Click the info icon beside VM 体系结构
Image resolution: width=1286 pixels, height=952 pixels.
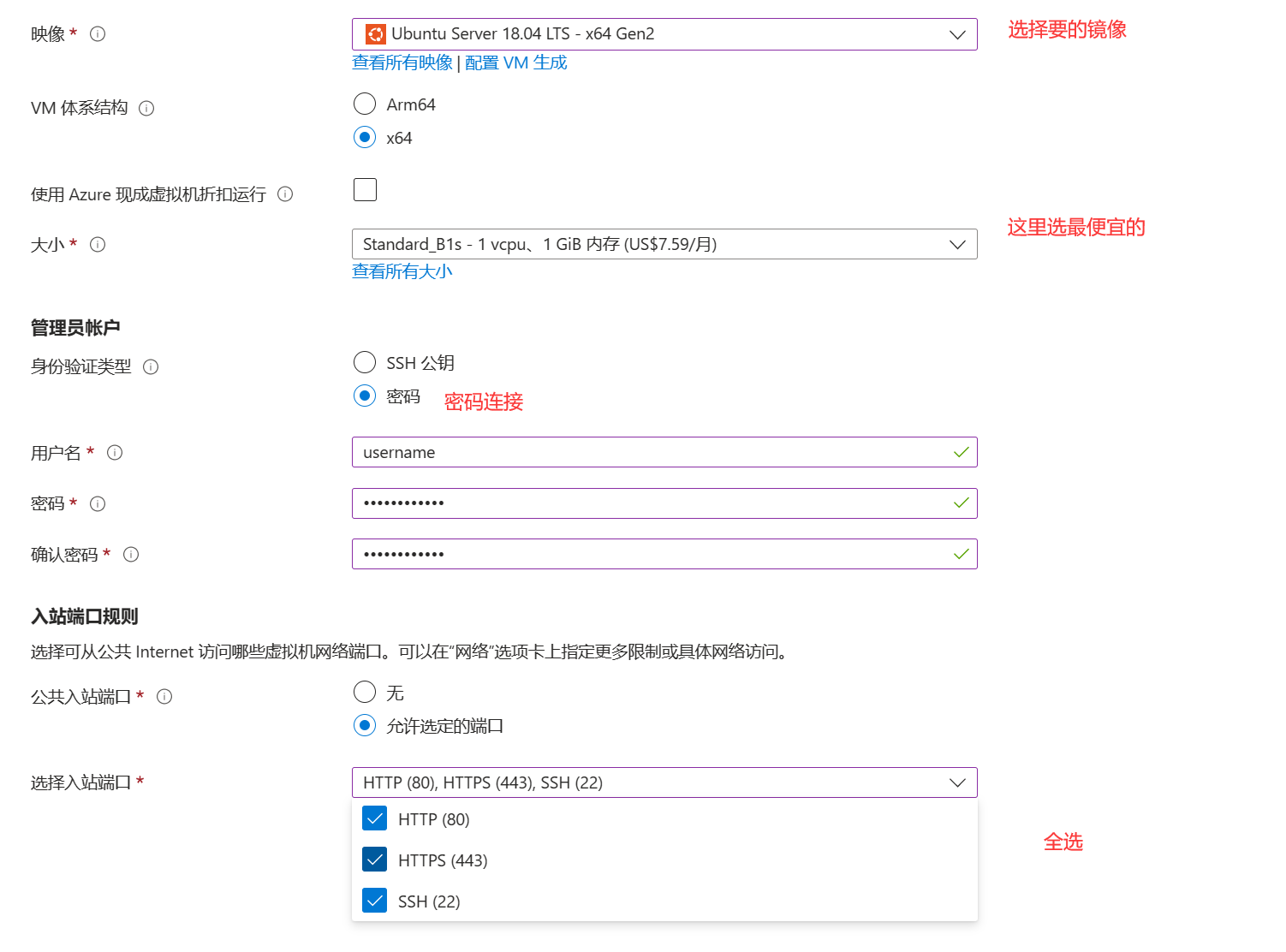pos(146,108)
